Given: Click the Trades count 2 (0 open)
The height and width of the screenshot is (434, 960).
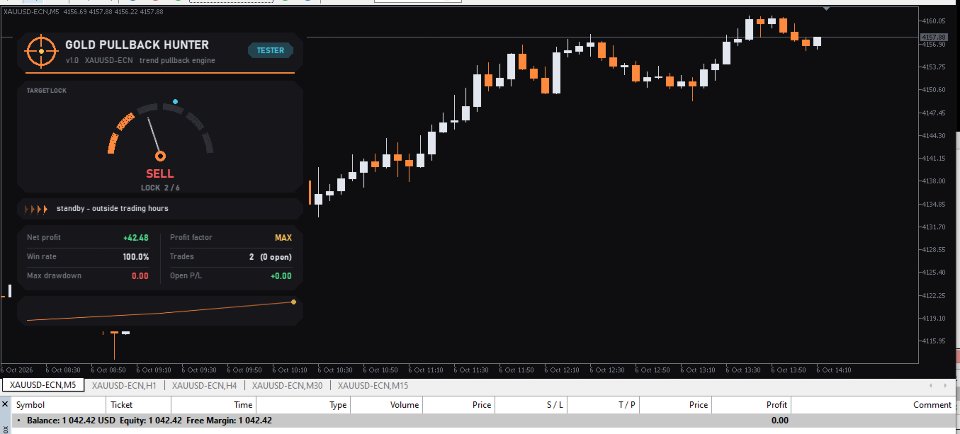Looking at the screenshot, I should click(270, 257).
